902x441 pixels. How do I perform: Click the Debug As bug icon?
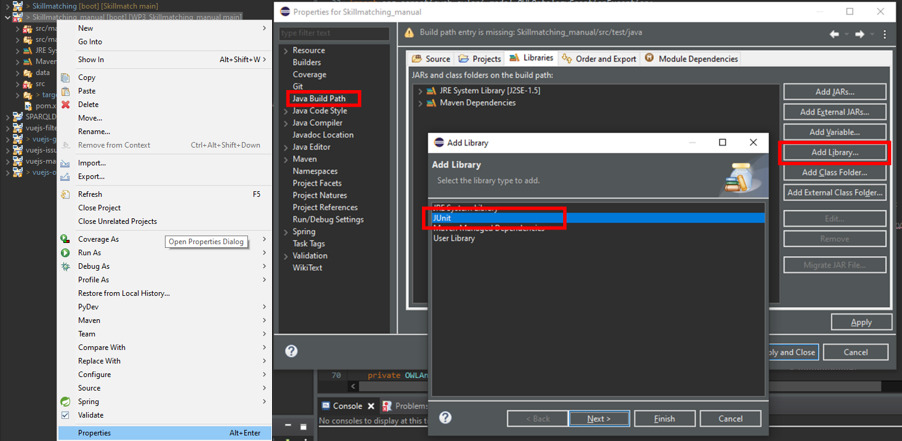click(66, 266)
